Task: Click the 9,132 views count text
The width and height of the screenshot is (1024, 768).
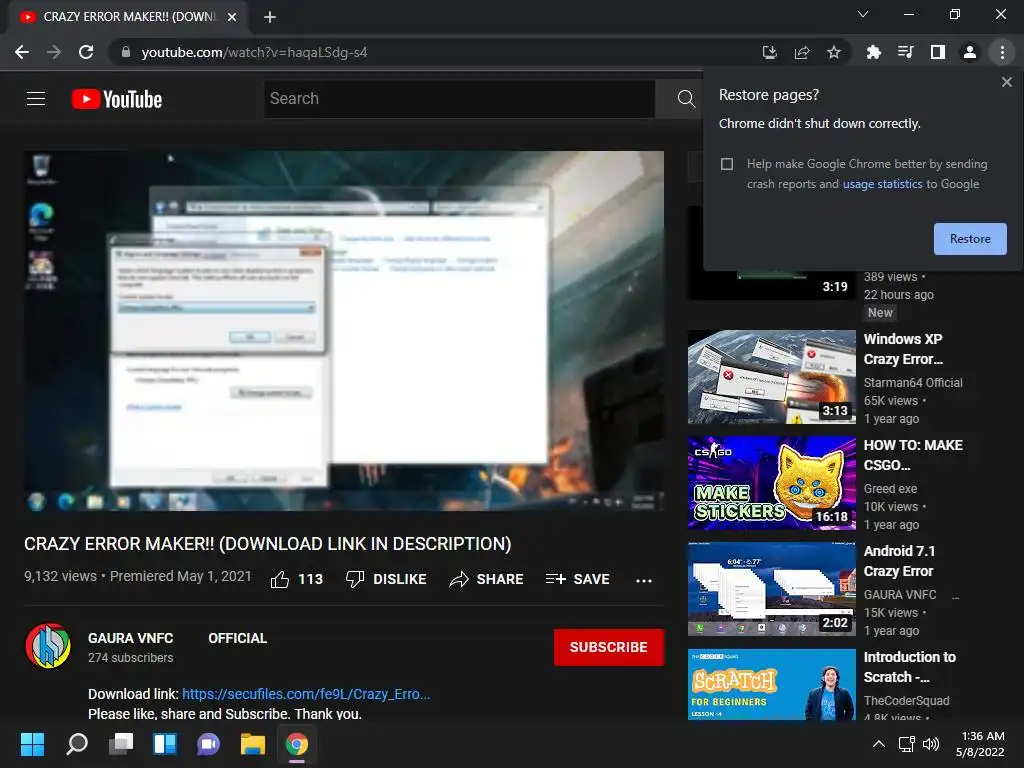Action: (x=60, y=576)
